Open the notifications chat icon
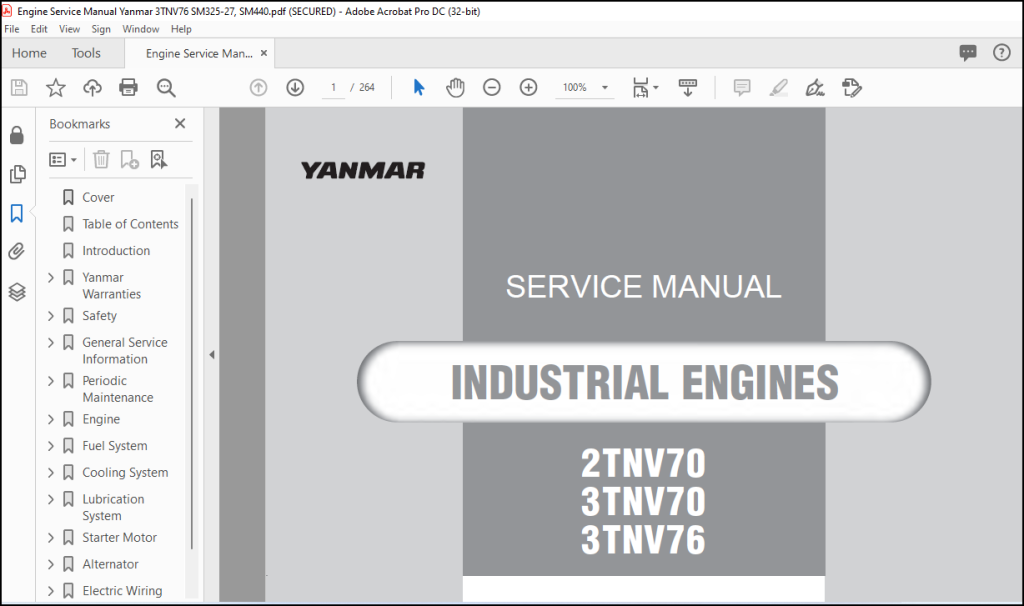This screenshot has height=606, width=1024. pyautogui.click(x=968, y=53)
